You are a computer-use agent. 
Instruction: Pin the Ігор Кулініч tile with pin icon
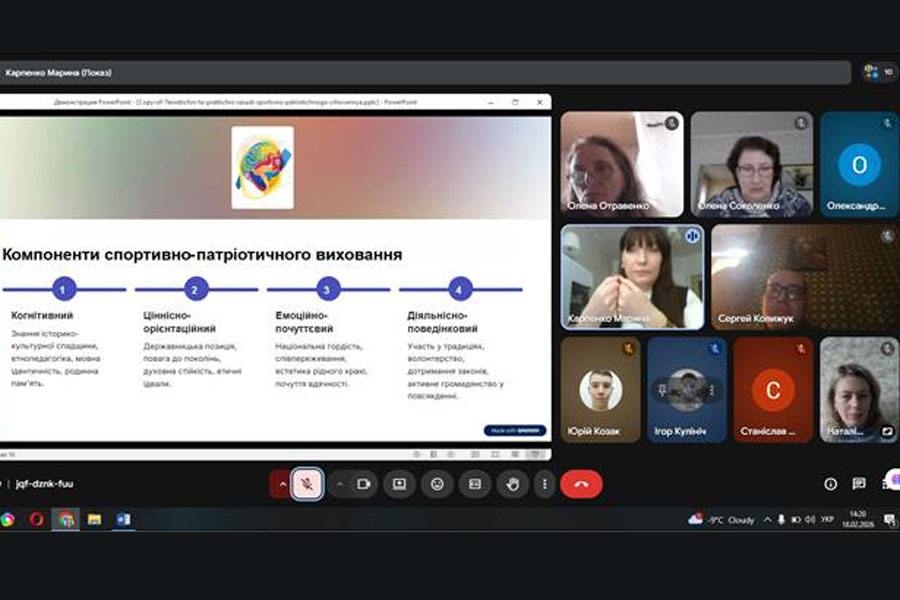662,390
